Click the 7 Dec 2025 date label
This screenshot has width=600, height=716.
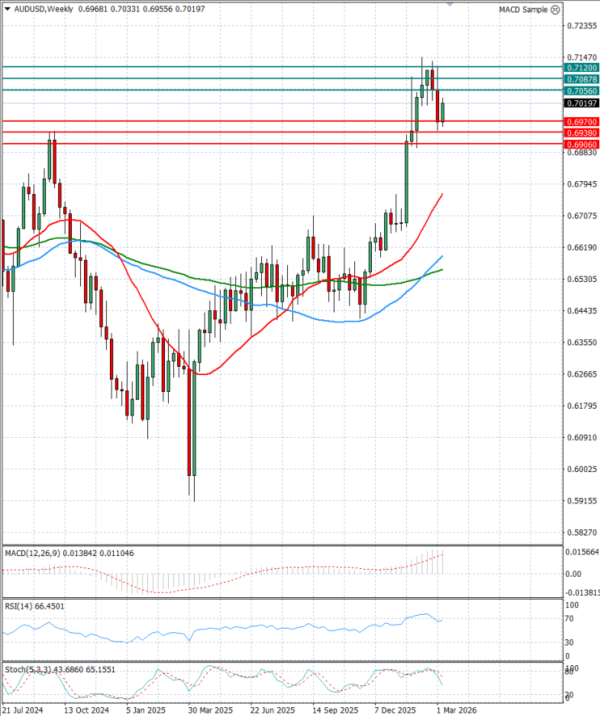[397, 708]
